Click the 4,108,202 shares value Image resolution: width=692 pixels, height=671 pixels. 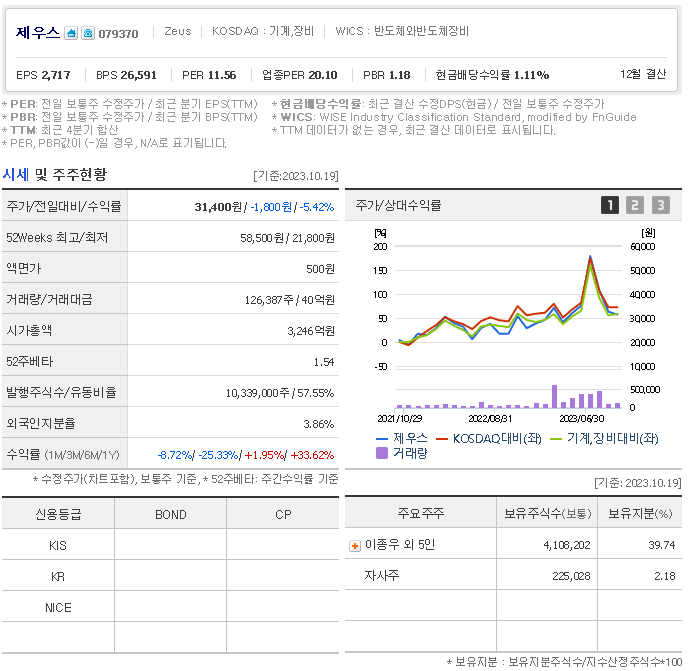pyautogui.click(x=567, y=546)
